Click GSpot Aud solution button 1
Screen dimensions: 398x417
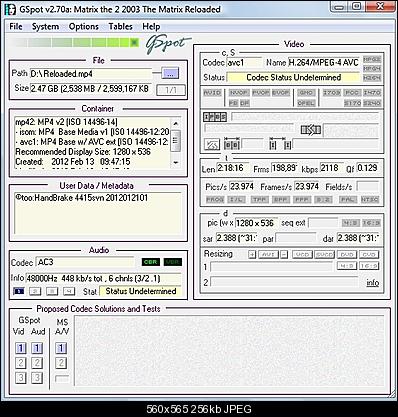[x=37, y=348]
